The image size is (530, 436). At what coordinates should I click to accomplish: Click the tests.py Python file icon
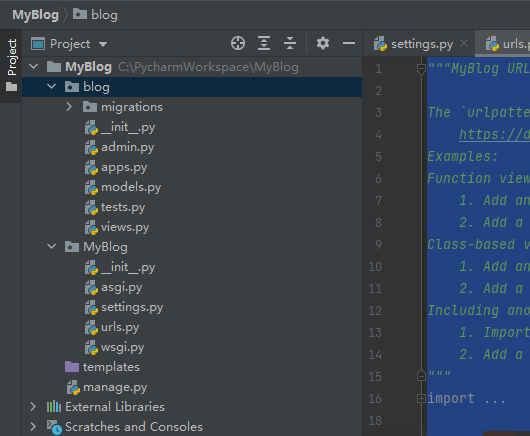91,207
